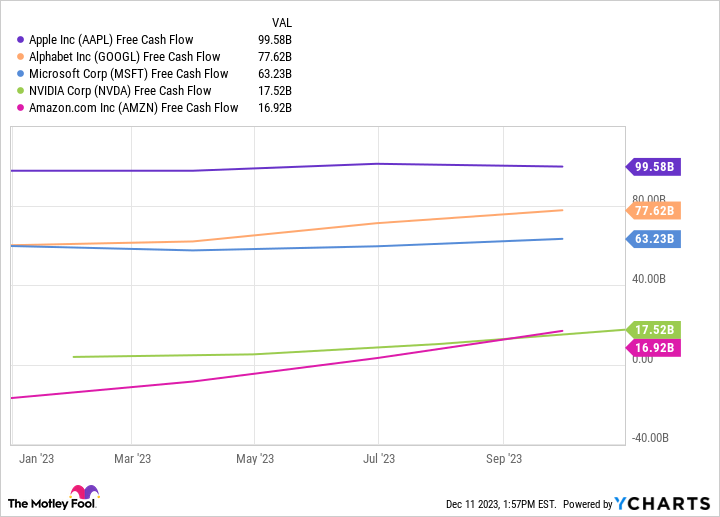Click the Jan '23 x-axis label
This screenshot has width=720, height=517.
[36, 459]
